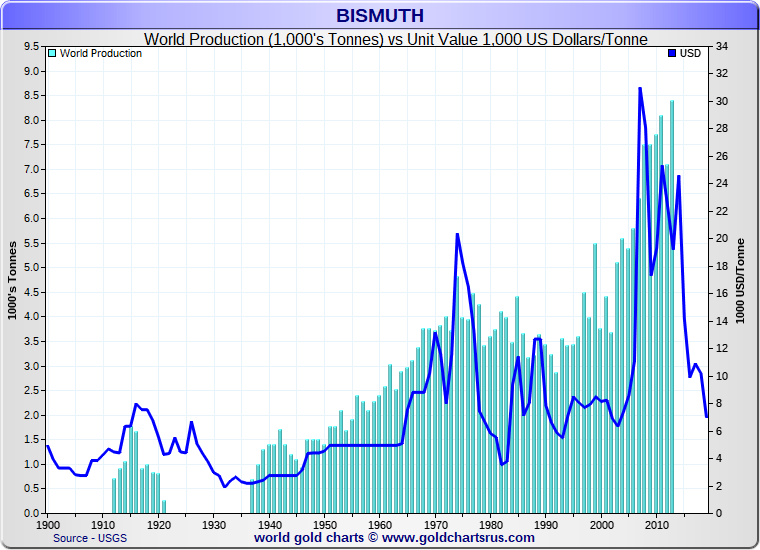This screenshot has height=550, width=760.
Task: Select the 1950 label on the year axis
Action: 324,524
